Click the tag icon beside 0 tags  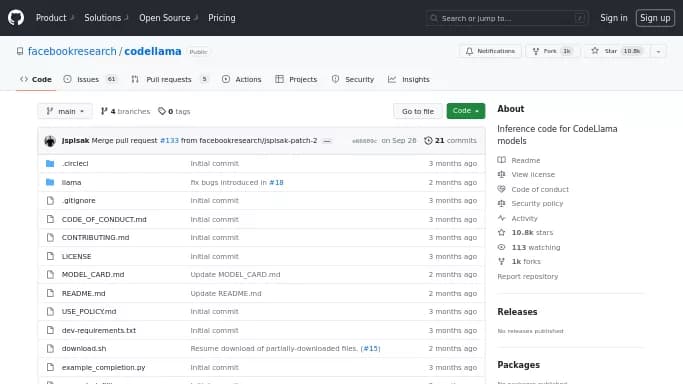tap(162, 111)
